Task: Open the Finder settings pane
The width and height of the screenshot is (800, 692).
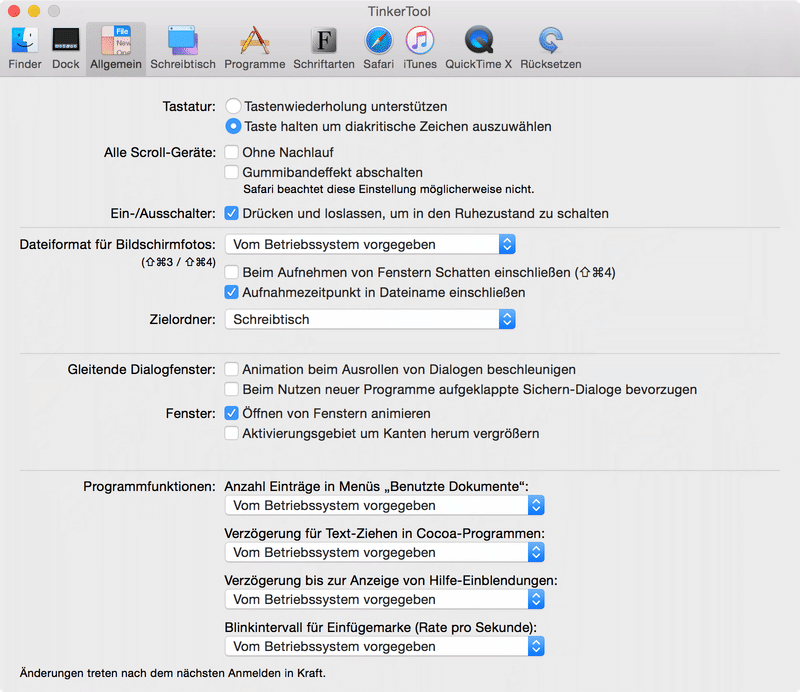Action: tap(24, 47)
